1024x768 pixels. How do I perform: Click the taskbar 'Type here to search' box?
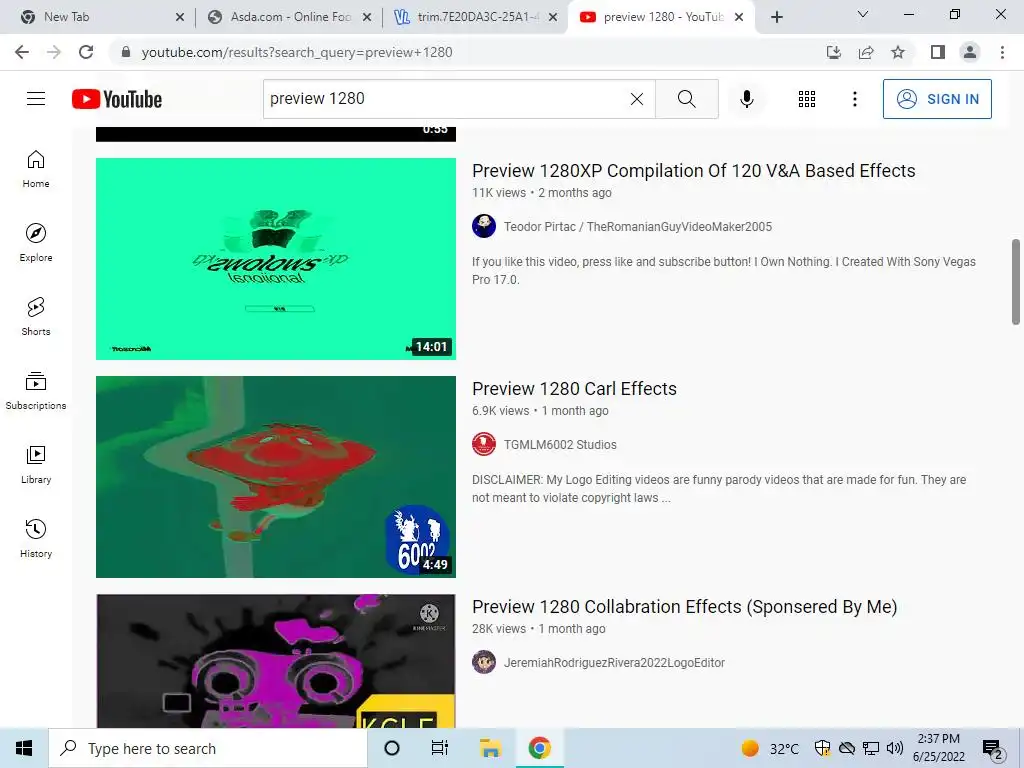coord(208,748)
